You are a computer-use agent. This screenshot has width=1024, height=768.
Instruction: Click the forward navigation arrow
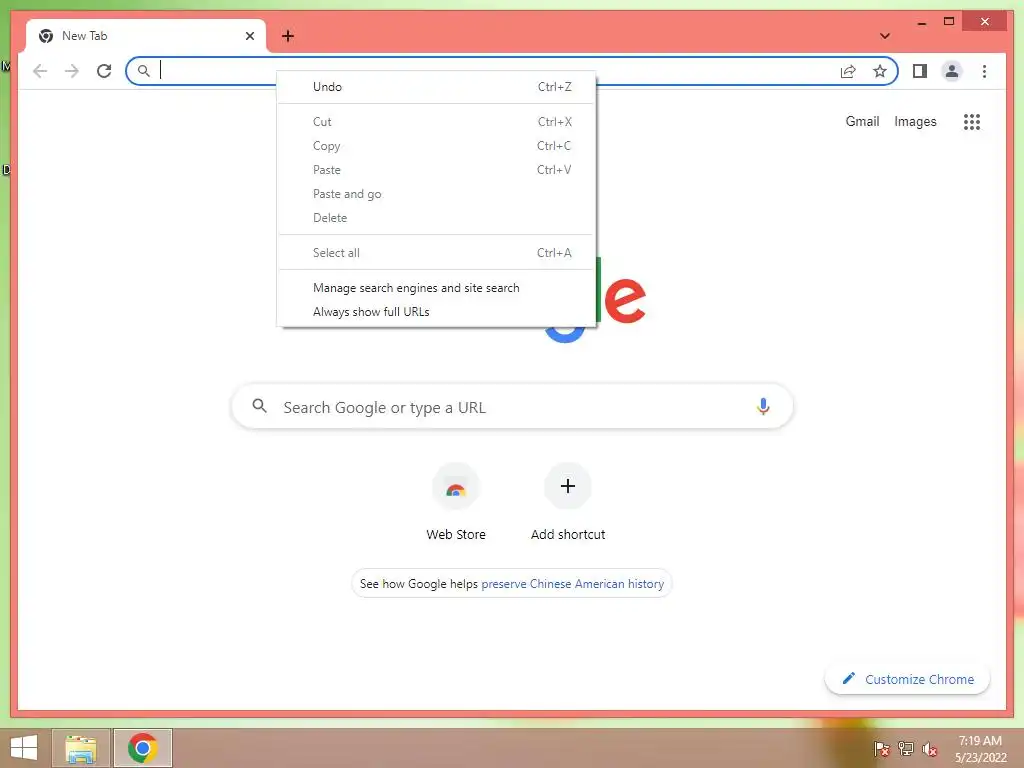point(72,71)
